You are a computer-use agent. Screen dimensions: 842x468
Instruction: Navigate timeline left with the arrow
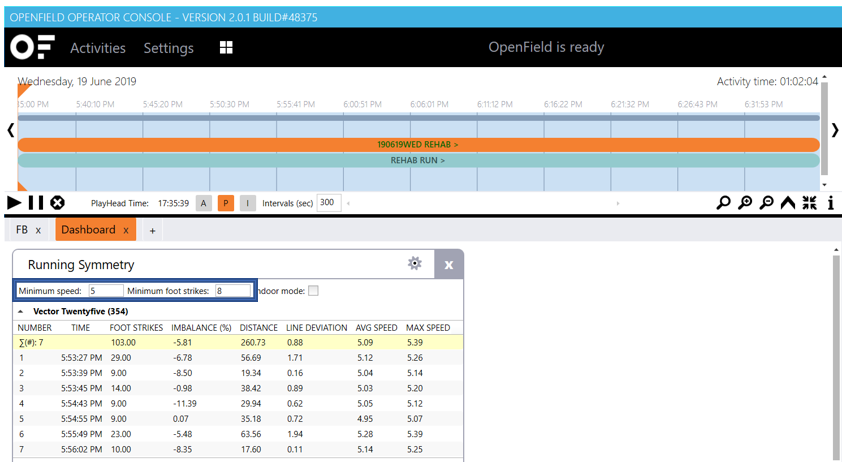[10, 130]
